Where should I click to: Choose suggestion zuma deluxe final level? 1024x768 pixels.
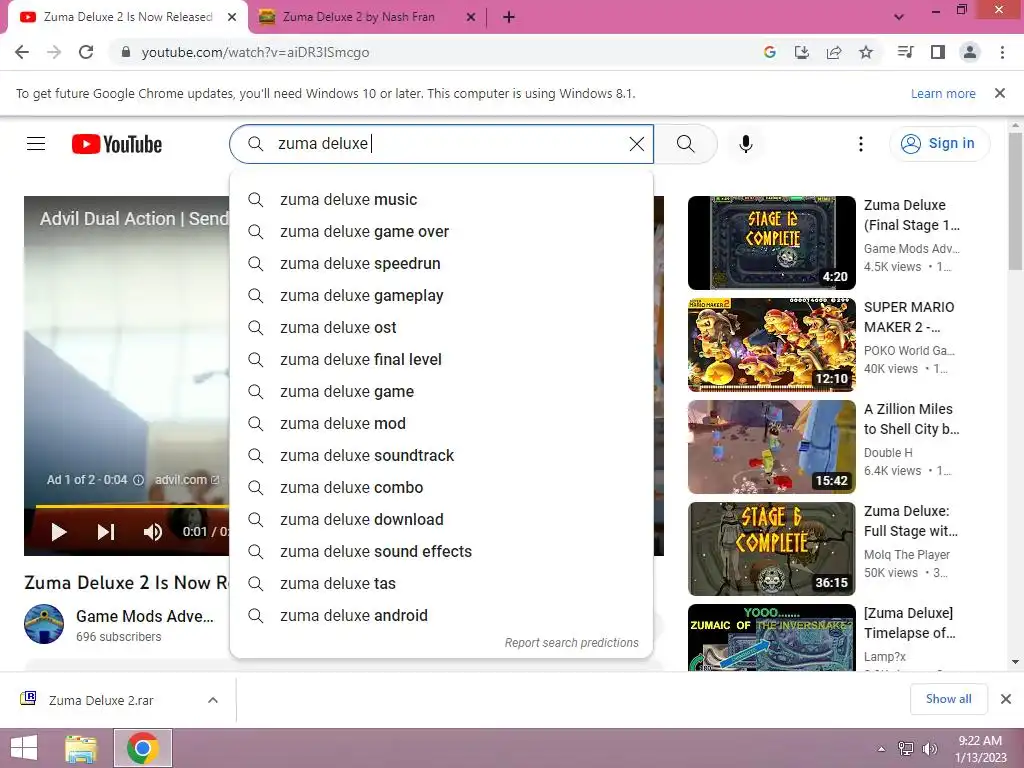[x=441, y=359]
